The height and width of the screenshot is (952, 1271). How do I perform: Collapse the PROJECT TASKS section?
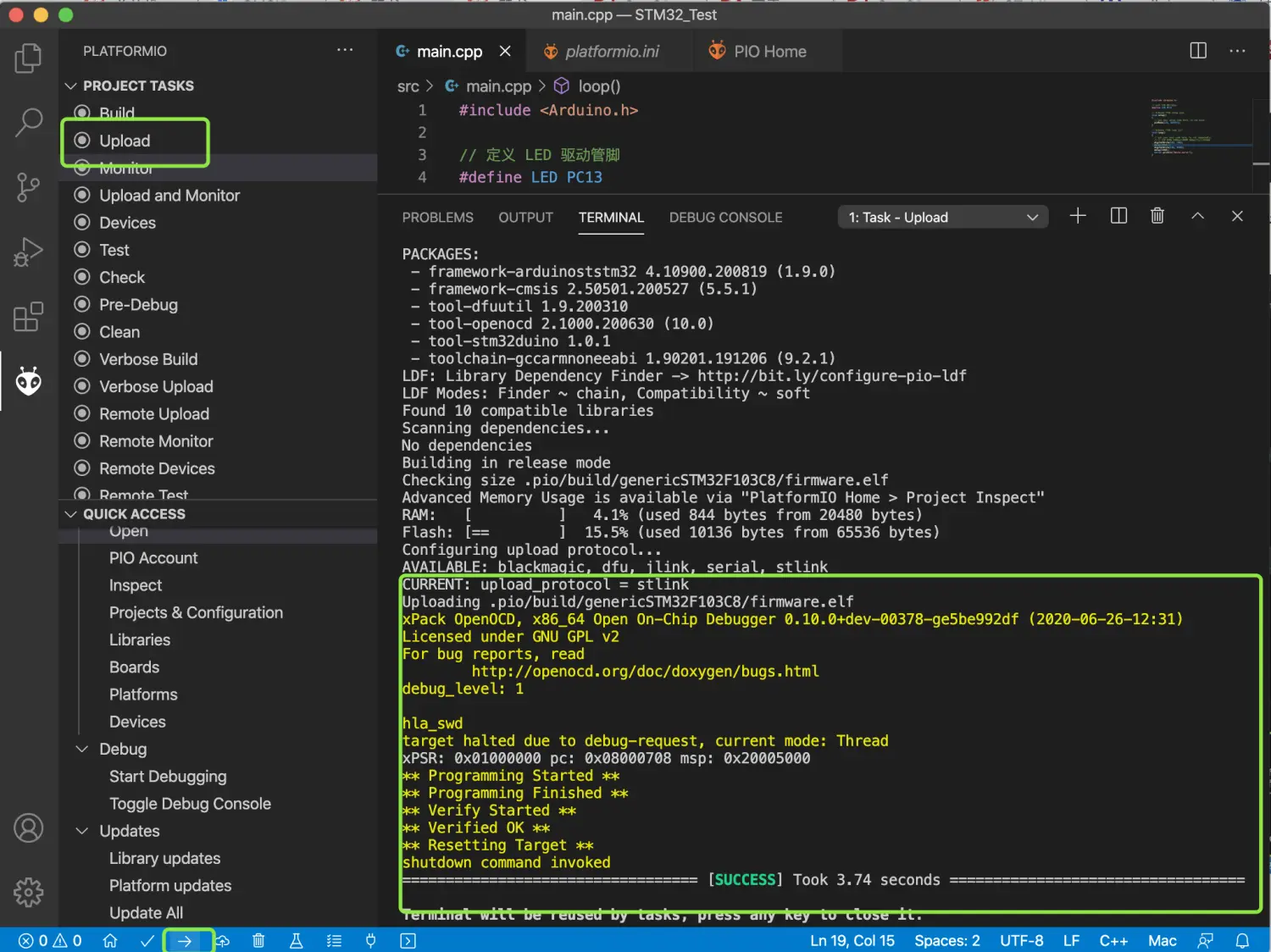[71, 86]
